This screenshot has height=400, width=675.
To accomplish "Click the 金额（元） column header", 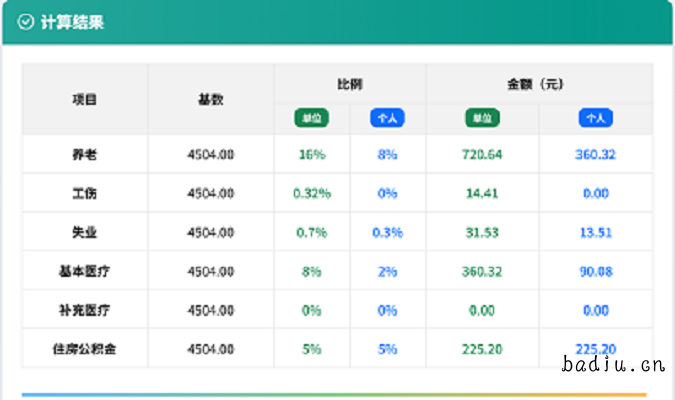I will (538, 84).
